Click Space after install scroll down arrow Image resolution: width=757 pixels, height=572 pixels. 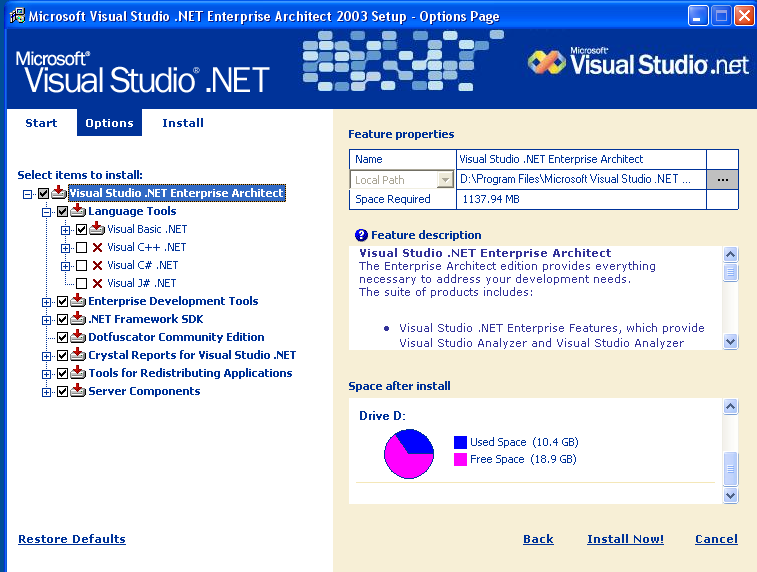point(730,495)
